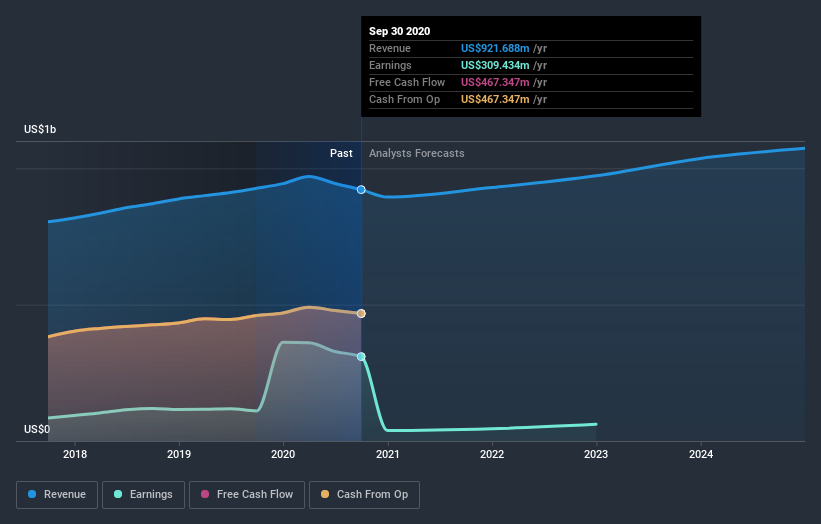
Task: Click the US$0 y-axis label
Action: (37, 429)
